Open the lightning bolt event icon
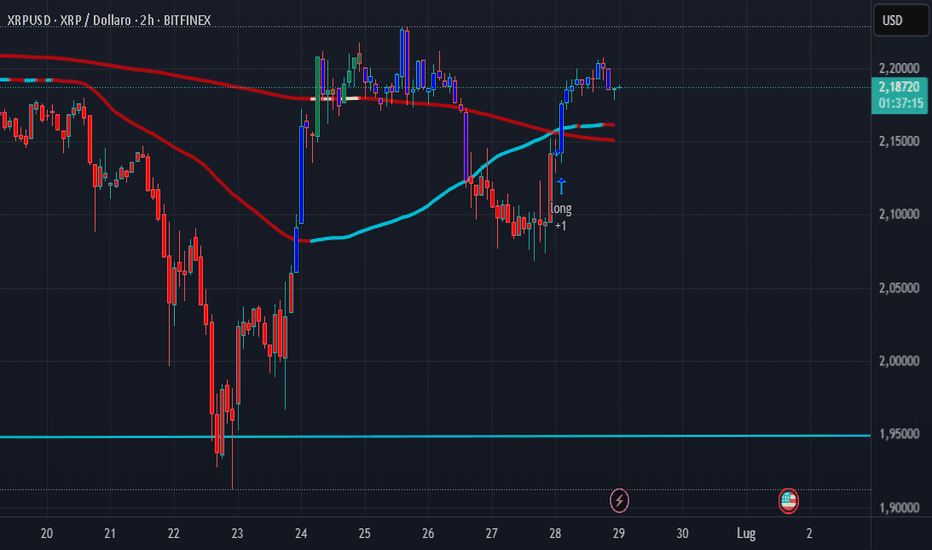Screen dimensions: 932x550 click(619, 501)
